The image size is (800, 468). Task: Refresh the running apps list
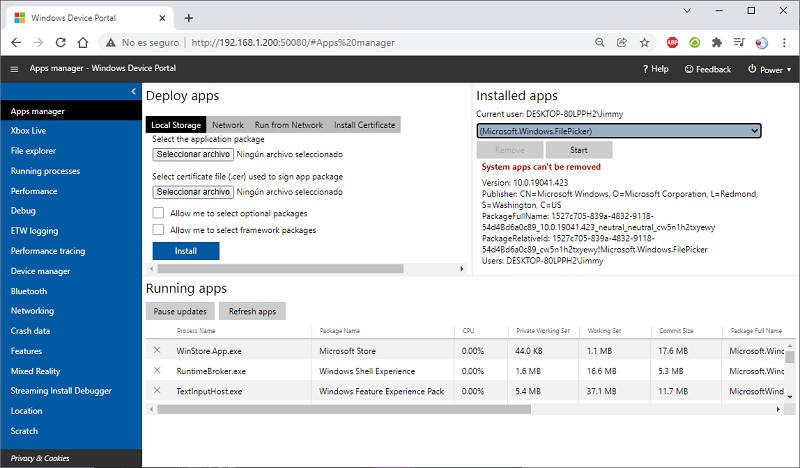[252, 311]
